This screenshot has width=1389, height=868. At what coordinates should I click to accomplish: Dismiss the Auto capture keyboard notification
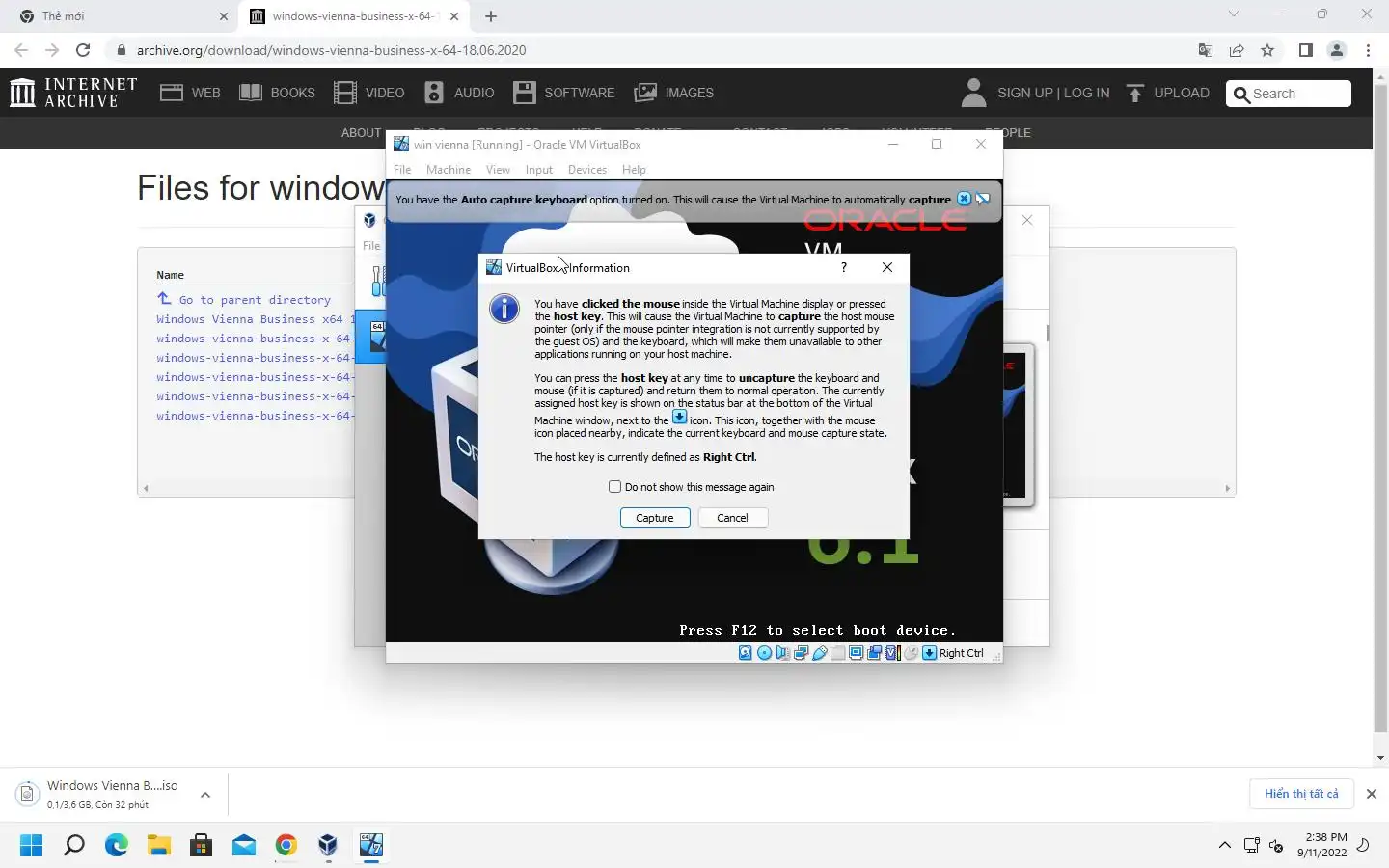[964, 199]
